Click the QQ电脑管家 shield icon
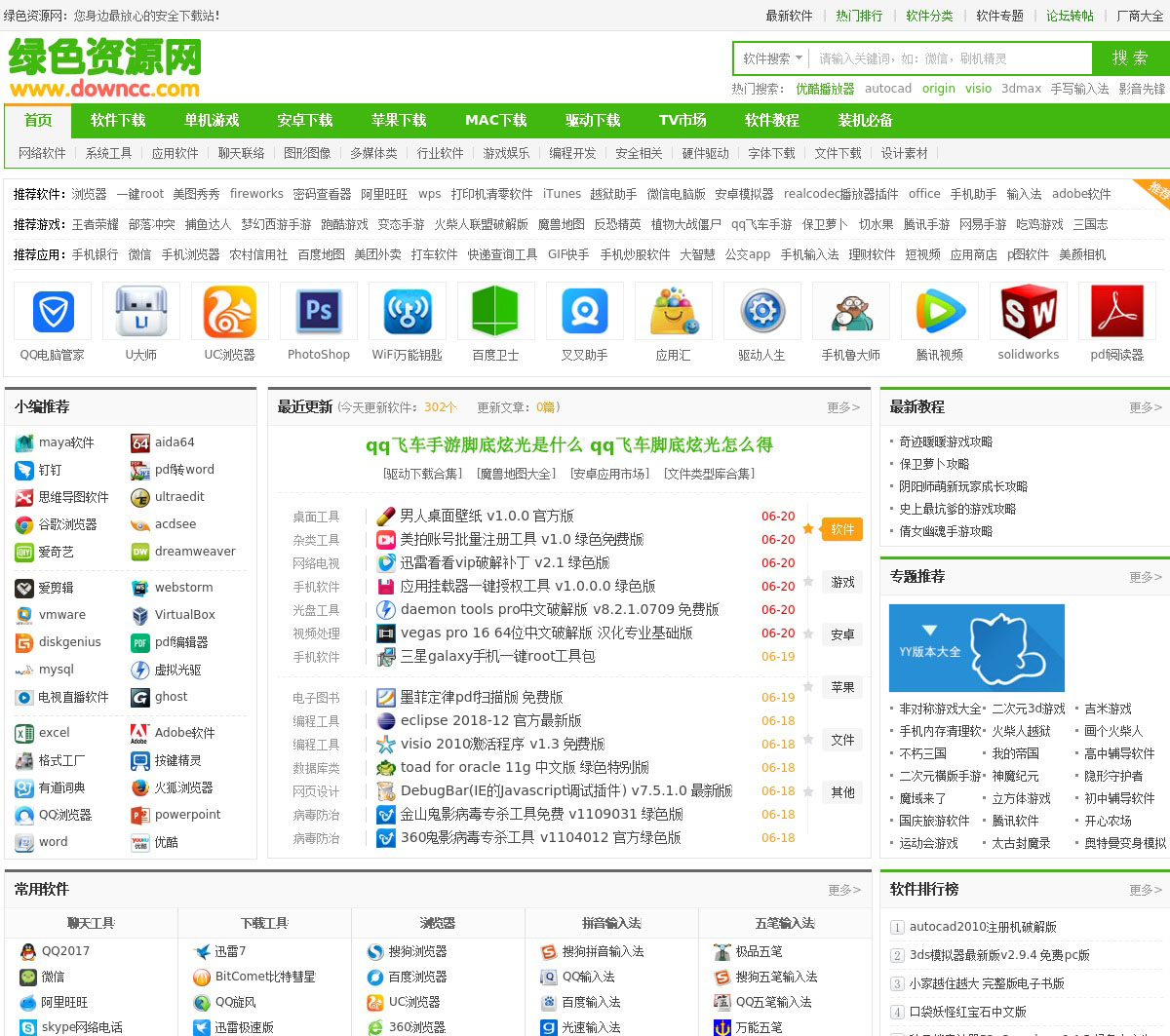The height and width of the screenshot is (1036, 1170). (x=53, y=312)
